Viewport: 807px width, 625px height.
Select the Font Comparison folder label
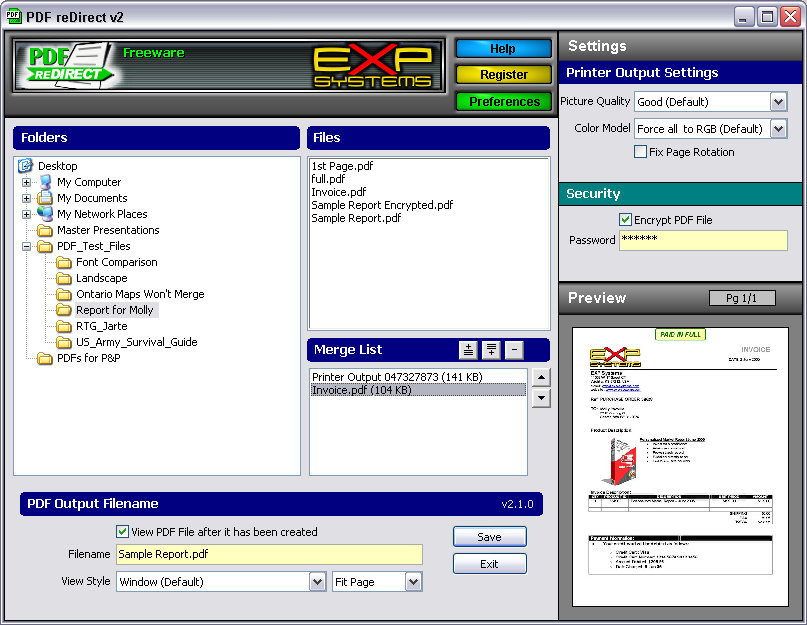click(116, 262)
